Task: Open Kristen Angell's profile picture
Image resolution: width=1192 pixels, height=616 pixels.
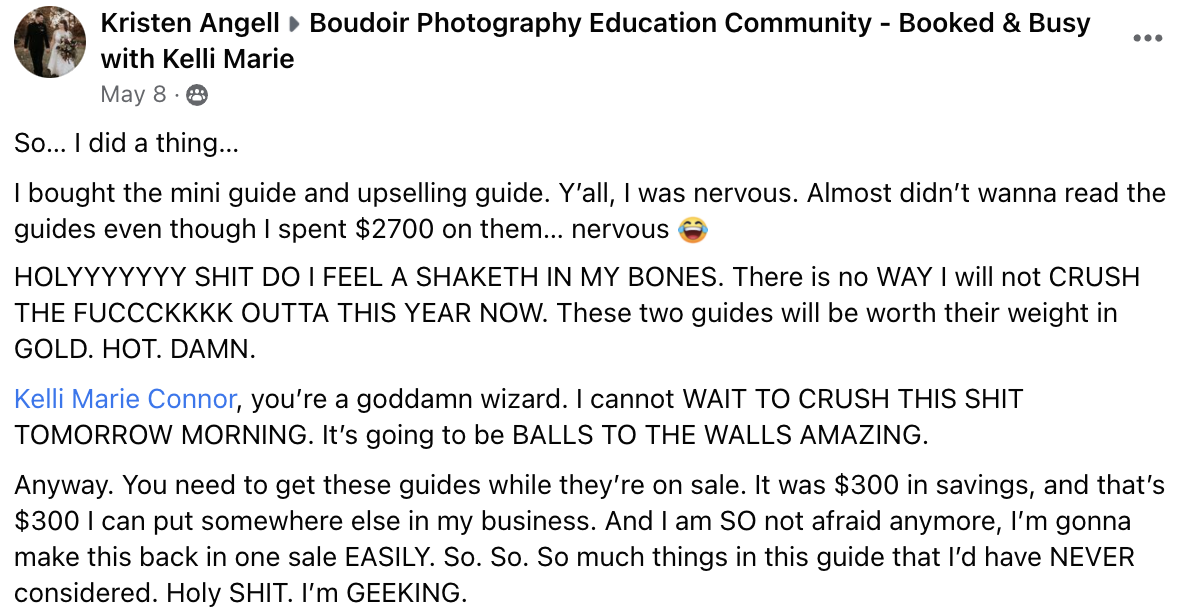Action: tap(50, 42)
